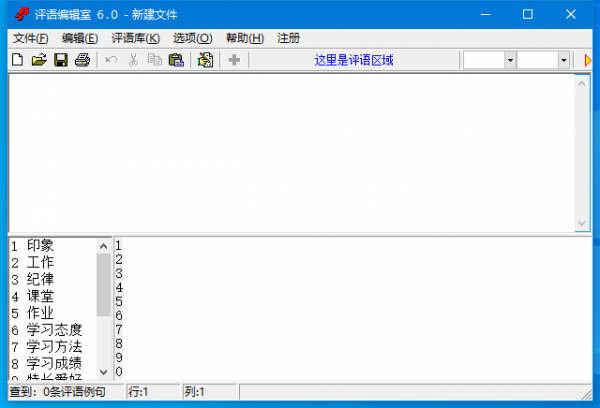Expand the first toolbar combo box
This screenshot has height=408, width=600.
coord(510,60)
